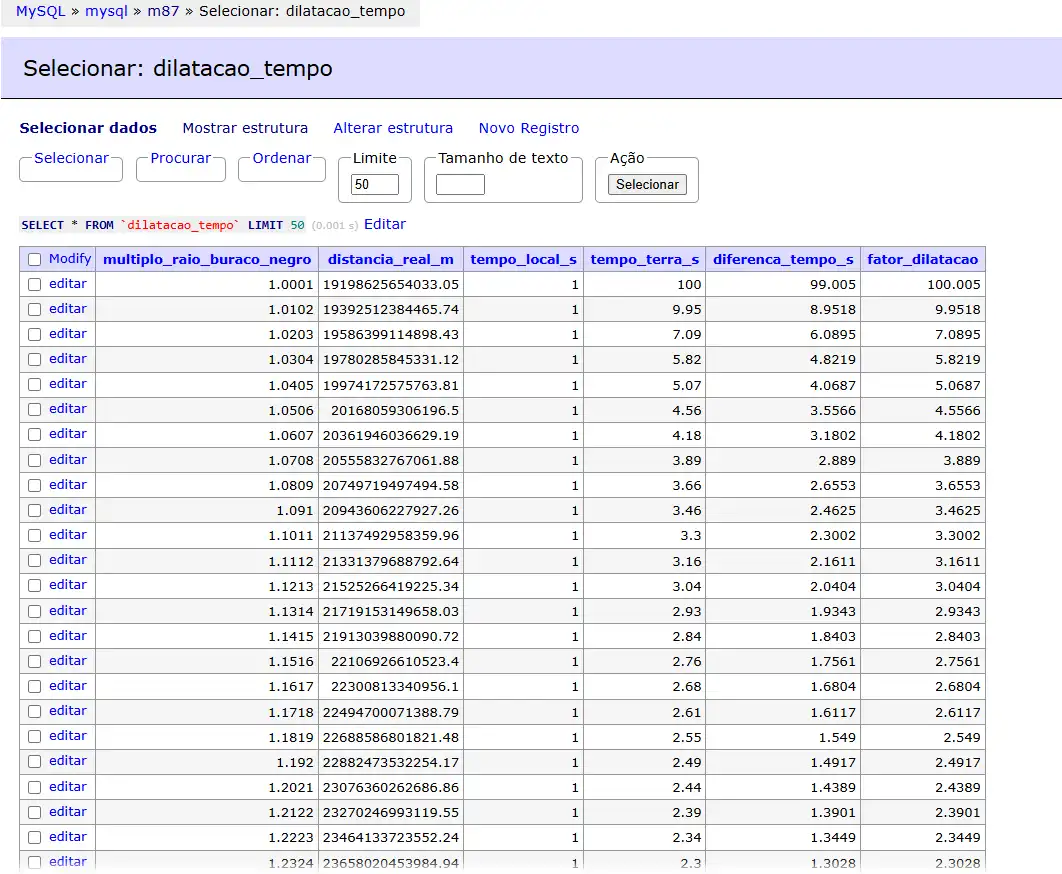Click the distance cell 19198625654033.05
Viewport: 1062px width, 874px height.
pyautogui.click(x=391, y=285)
